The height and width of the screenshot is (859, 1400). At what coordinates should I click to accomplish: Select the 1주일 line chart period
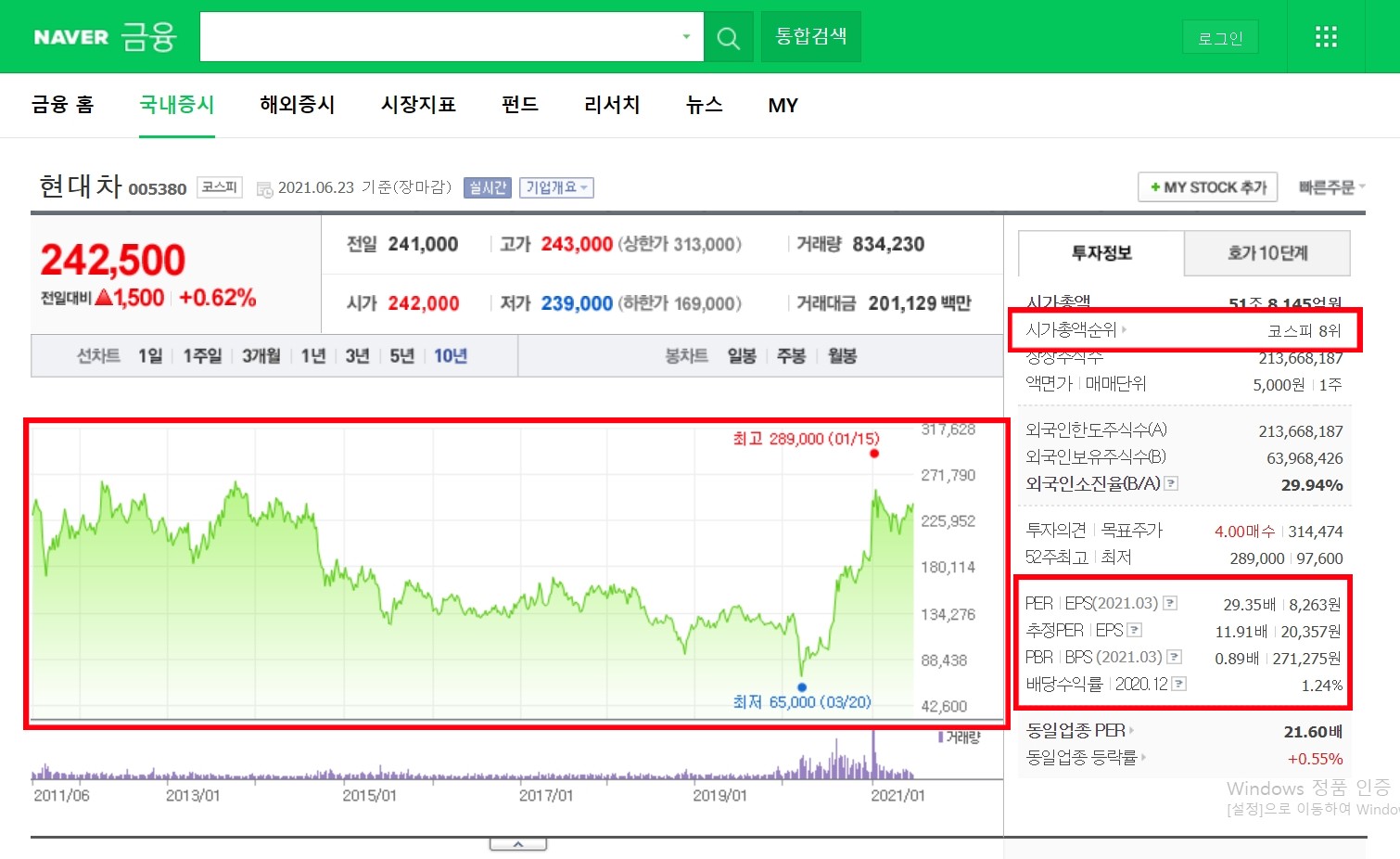202,356
